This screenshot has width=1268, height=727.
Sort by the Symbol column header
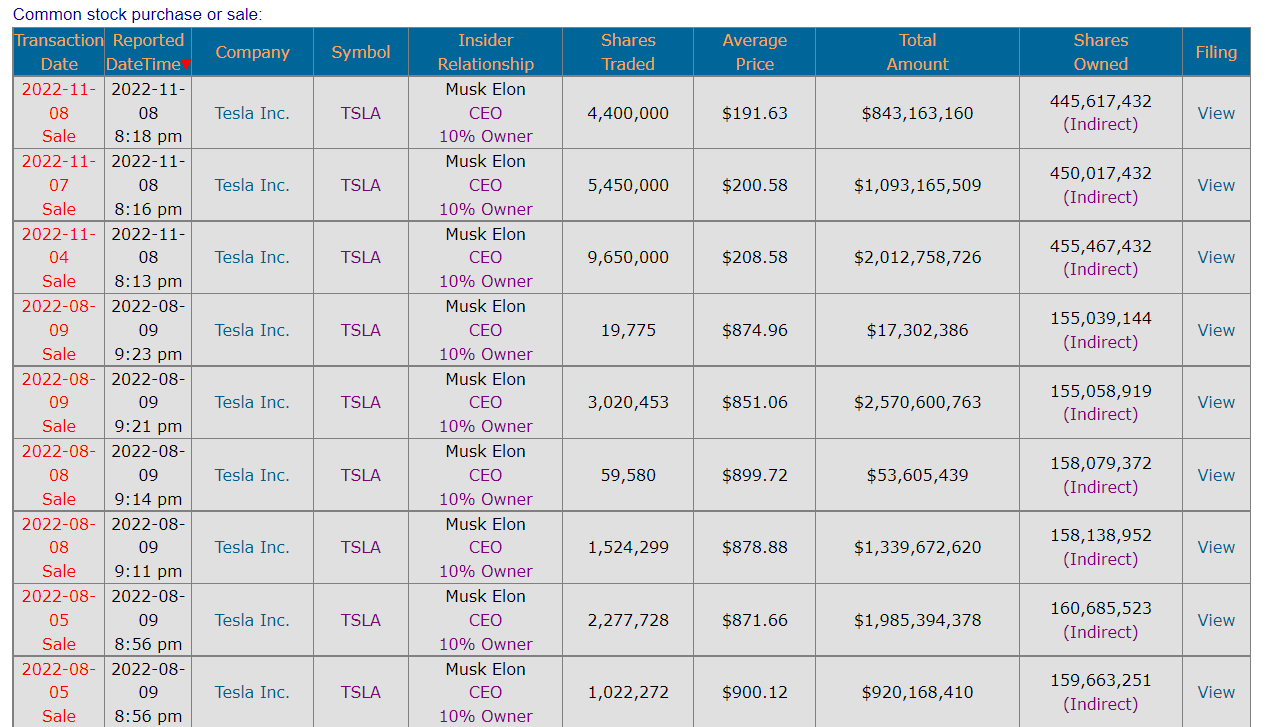tap(361, 52)
